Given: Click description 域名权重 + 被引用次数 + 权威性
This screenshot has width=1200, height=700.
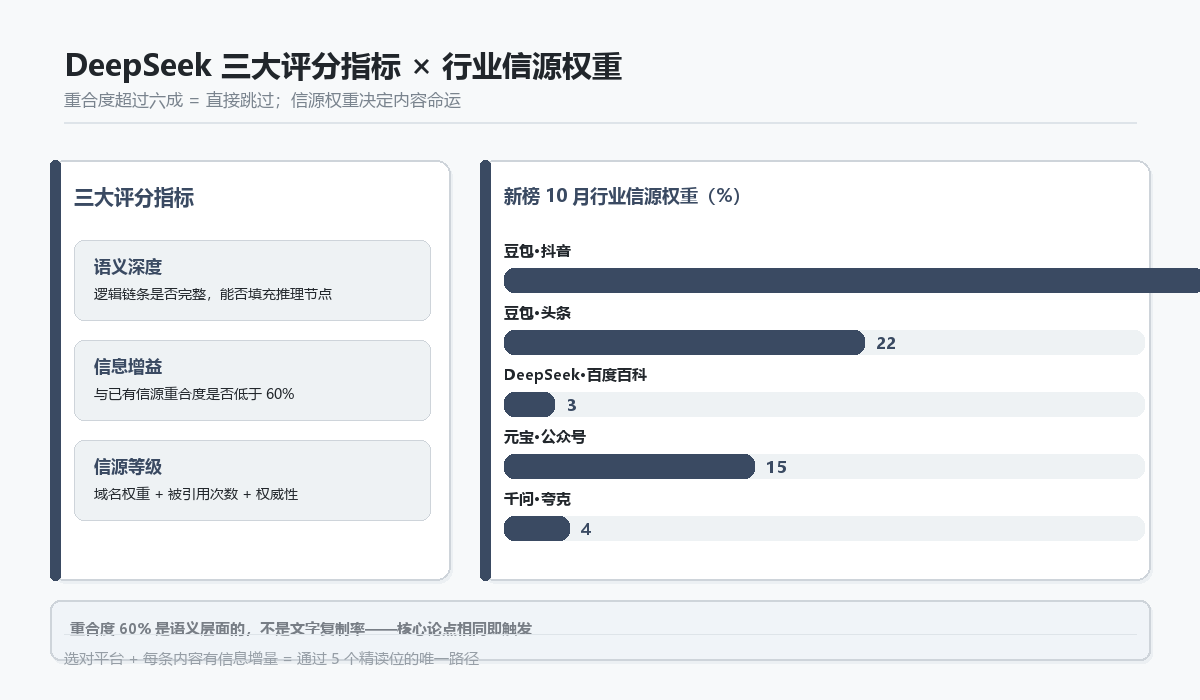Looking at the screenshot, I should tap(196, 494).
